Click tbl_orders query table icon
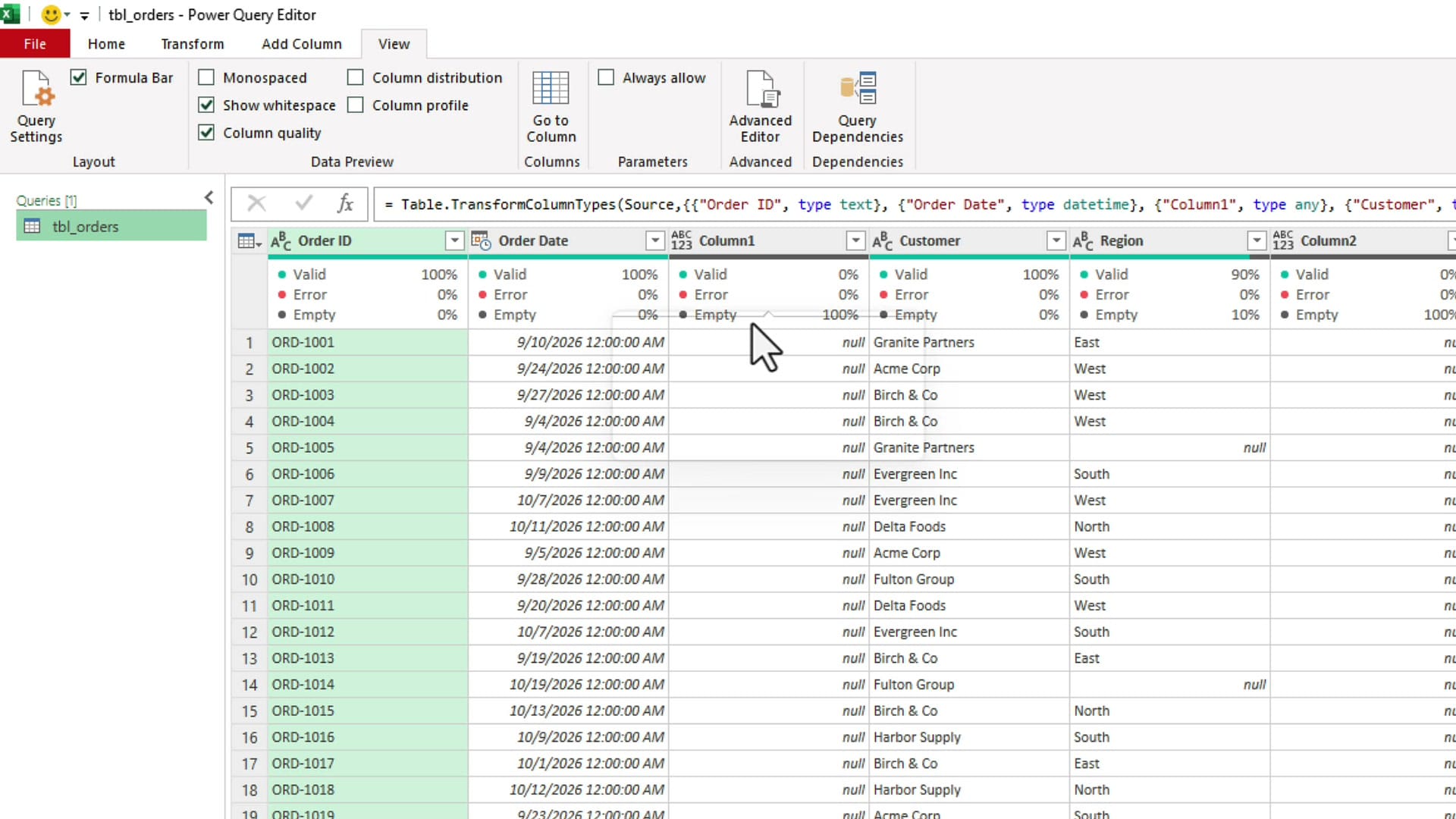Screen dimensions: 1456x819 pos(32,226)
